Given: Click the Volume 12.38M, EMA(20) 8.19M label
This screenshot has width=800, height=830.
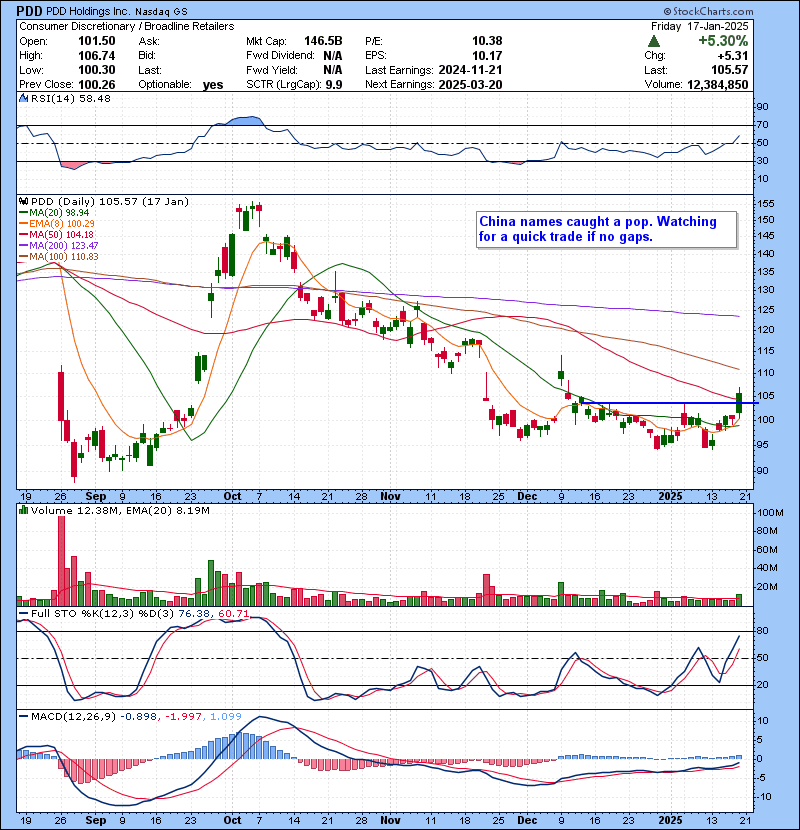Looking at the screenshot, I should pos(120,511).
